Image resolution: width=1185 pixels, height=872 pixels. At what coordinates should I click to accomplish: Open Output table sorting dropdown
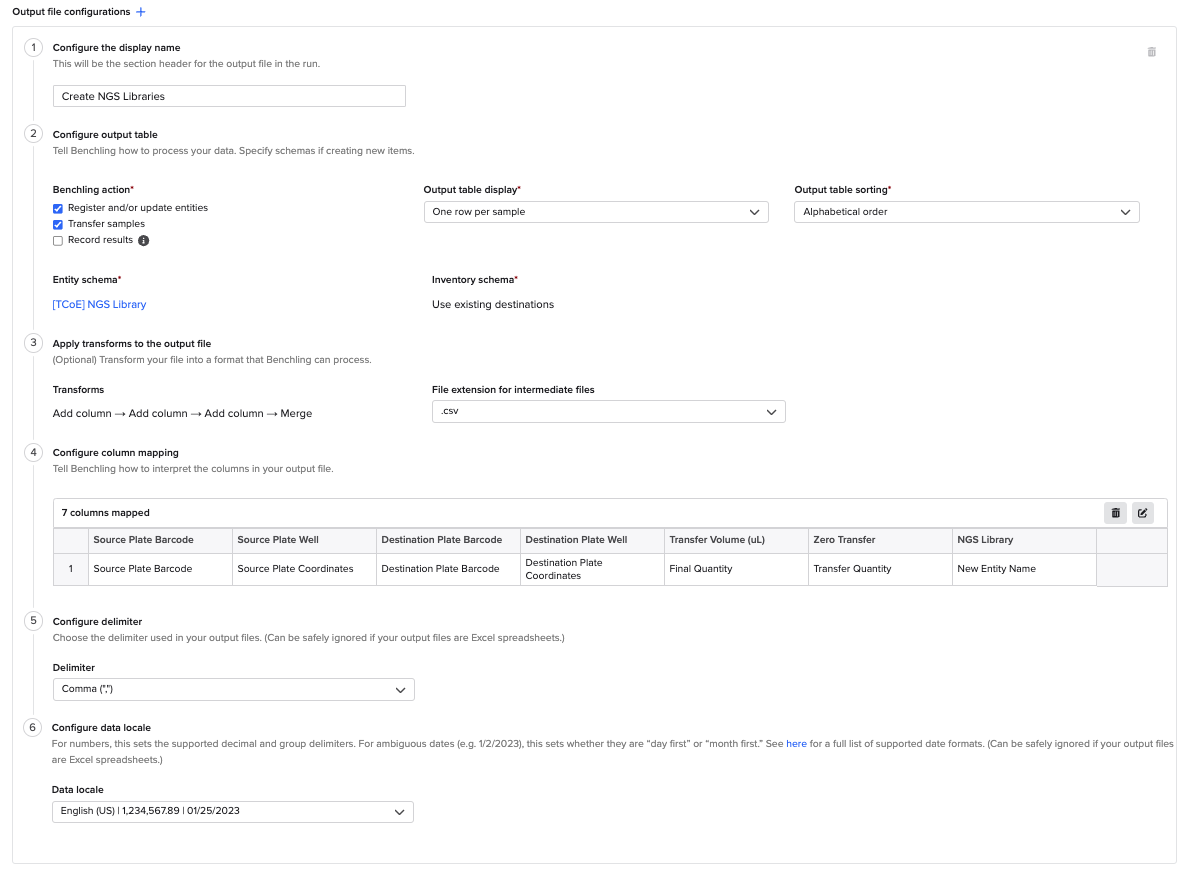[x=967, y=212]
